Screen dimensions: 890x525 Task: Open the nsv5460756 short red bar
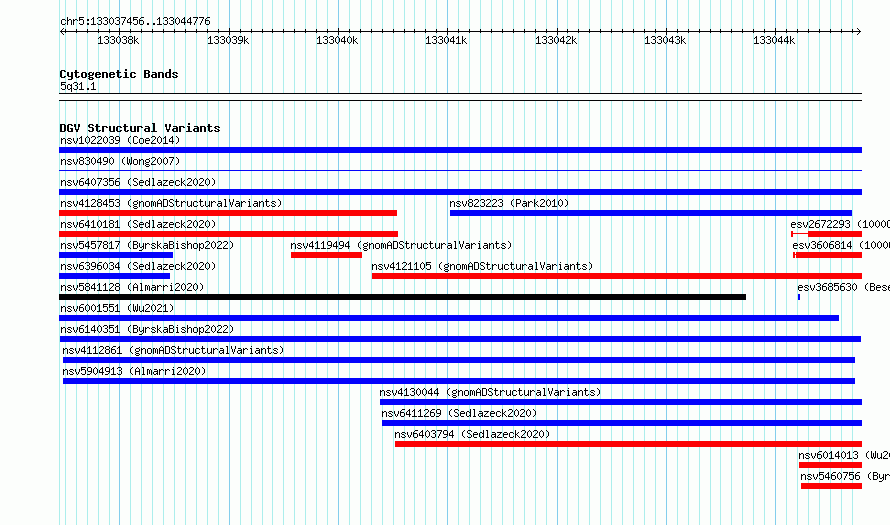click(x=832, y=486)
